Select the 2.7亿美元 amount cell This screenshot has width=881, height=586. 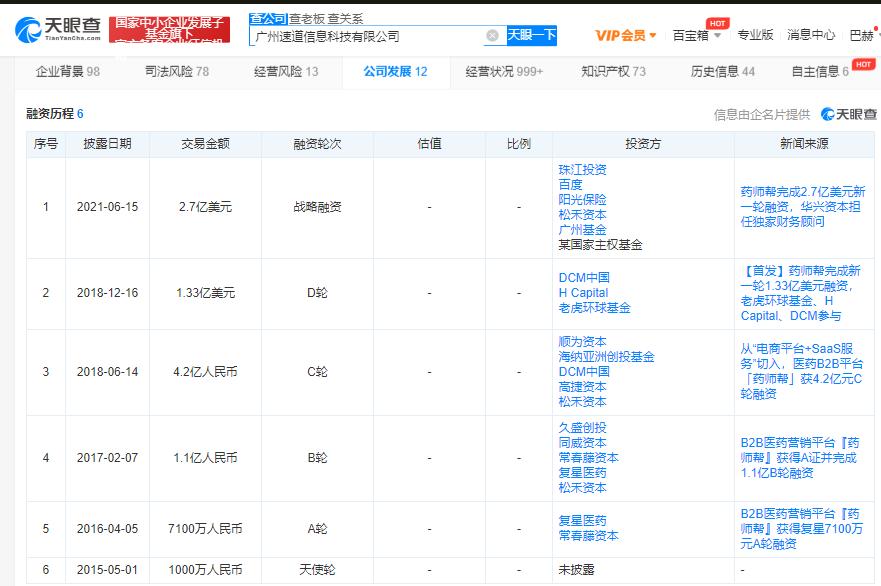pos(205,207)
